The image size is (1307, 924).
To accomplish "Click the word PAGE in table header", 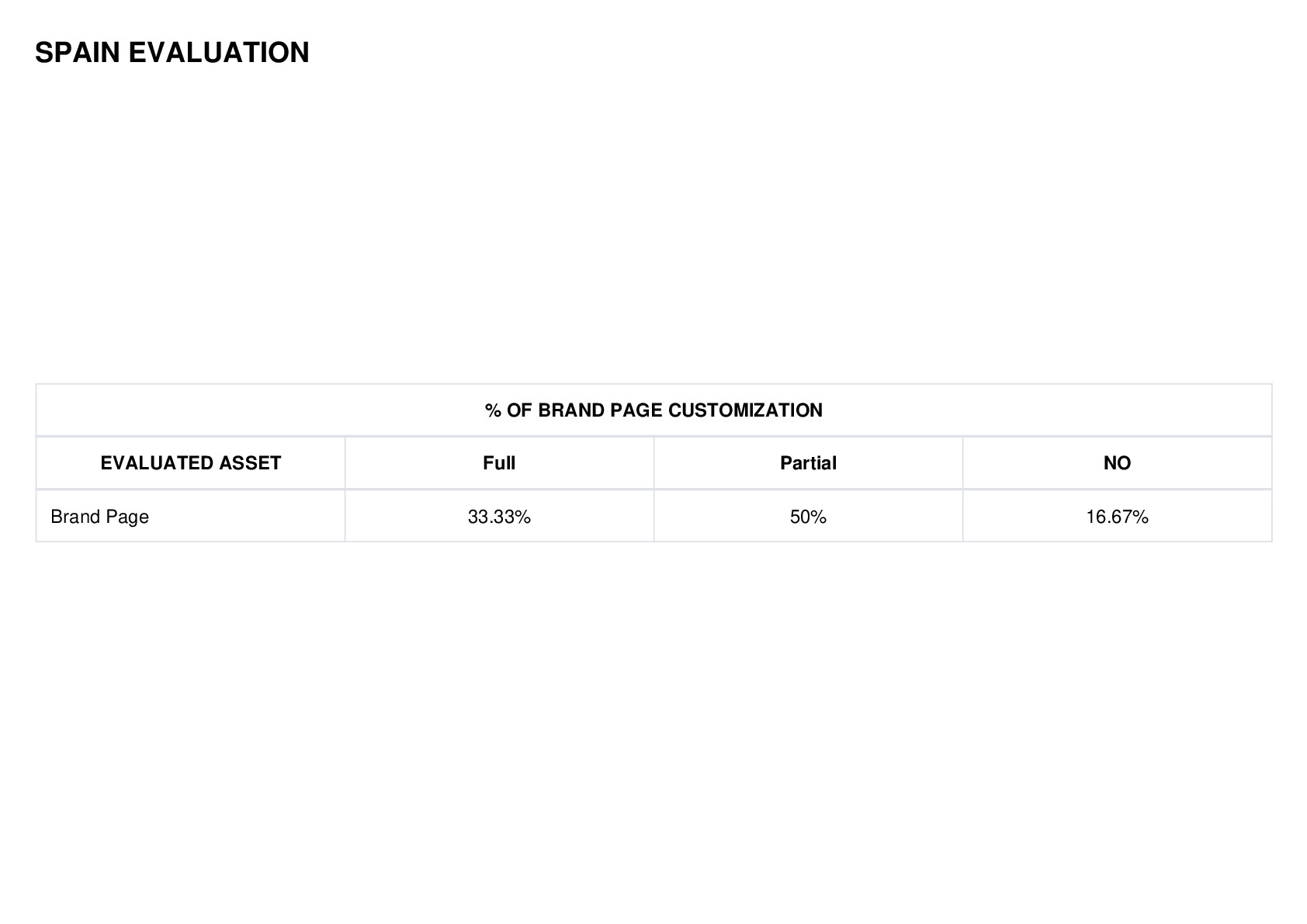I will point(636,410).
